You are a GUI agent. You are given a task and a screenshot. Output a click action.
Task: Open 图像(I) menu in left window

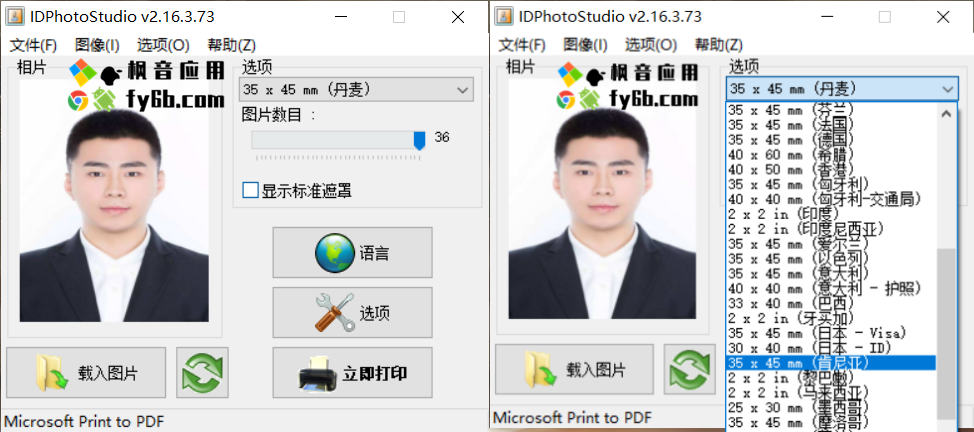97,45
